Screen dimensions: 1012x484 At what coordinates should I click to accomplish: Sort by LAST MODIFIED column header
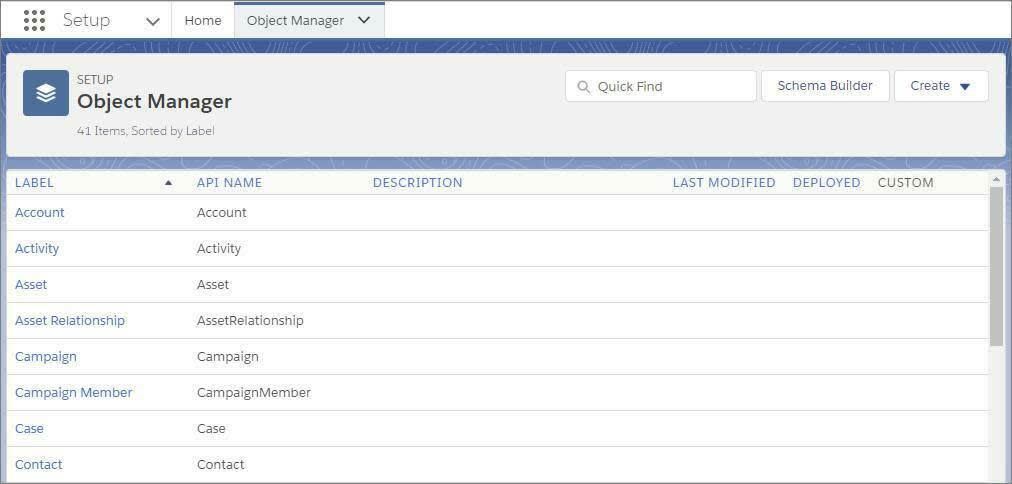tap(724, 183)
